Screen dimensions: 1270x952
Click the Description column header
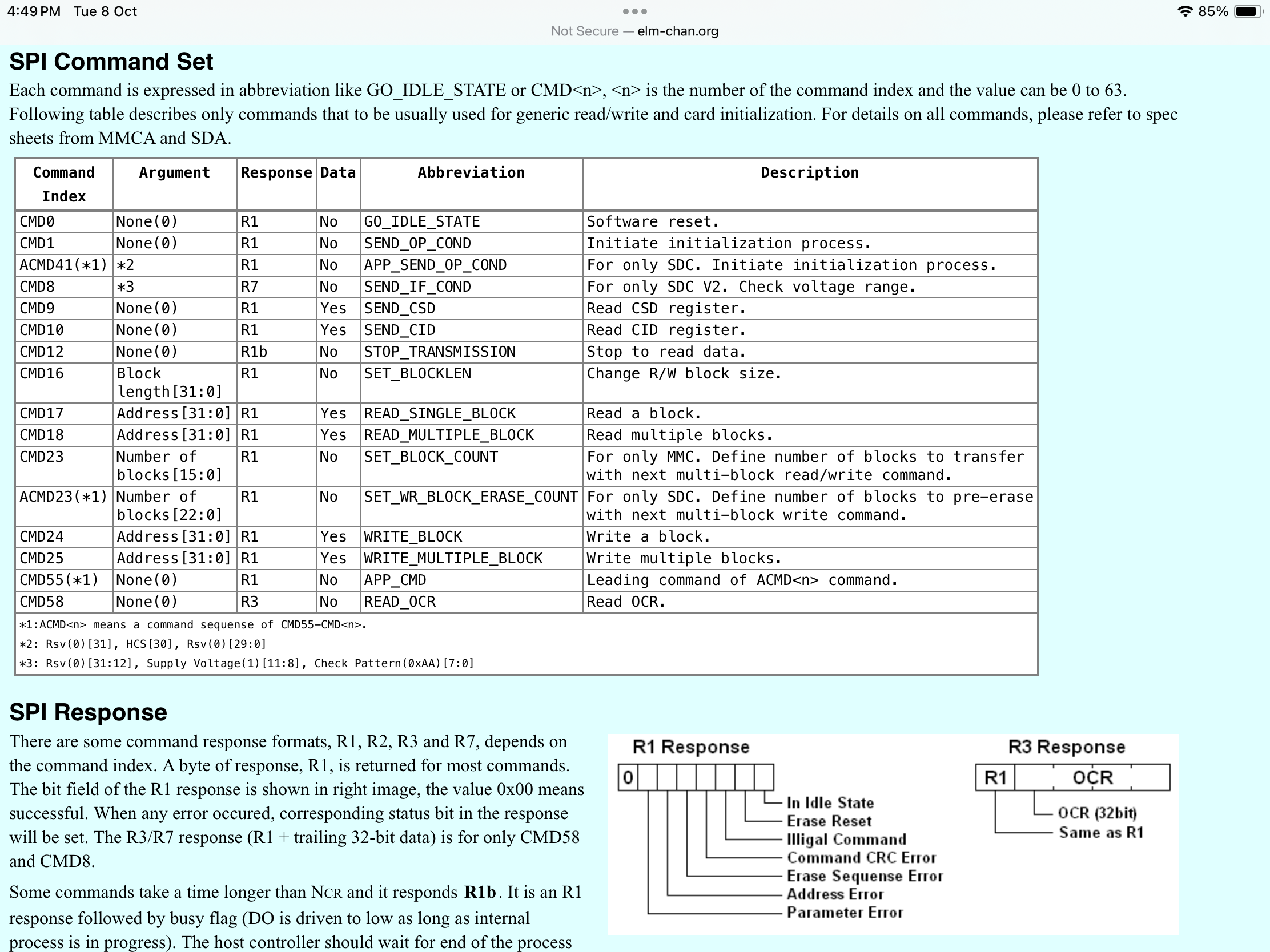[x=810, y=184]
